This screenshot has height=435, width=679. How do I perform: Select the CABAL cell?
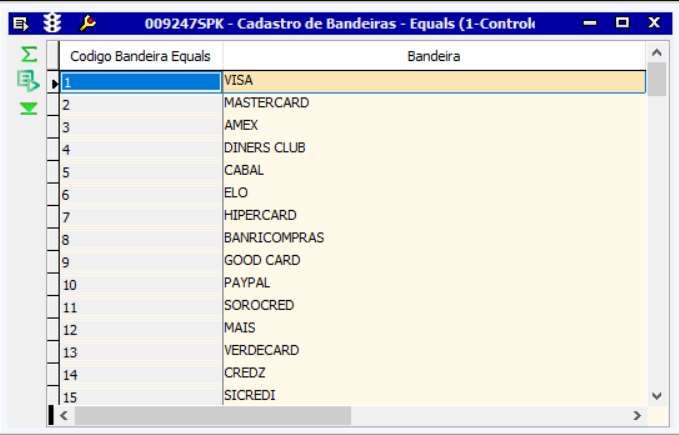(x=434, y=171)
